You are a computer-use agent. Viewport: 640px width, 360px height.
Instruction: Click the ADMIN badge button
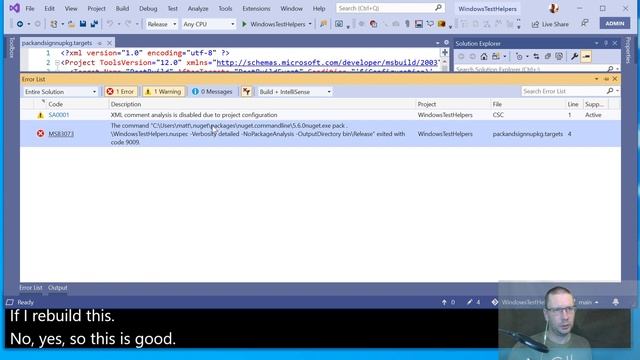tap(615, 23)
